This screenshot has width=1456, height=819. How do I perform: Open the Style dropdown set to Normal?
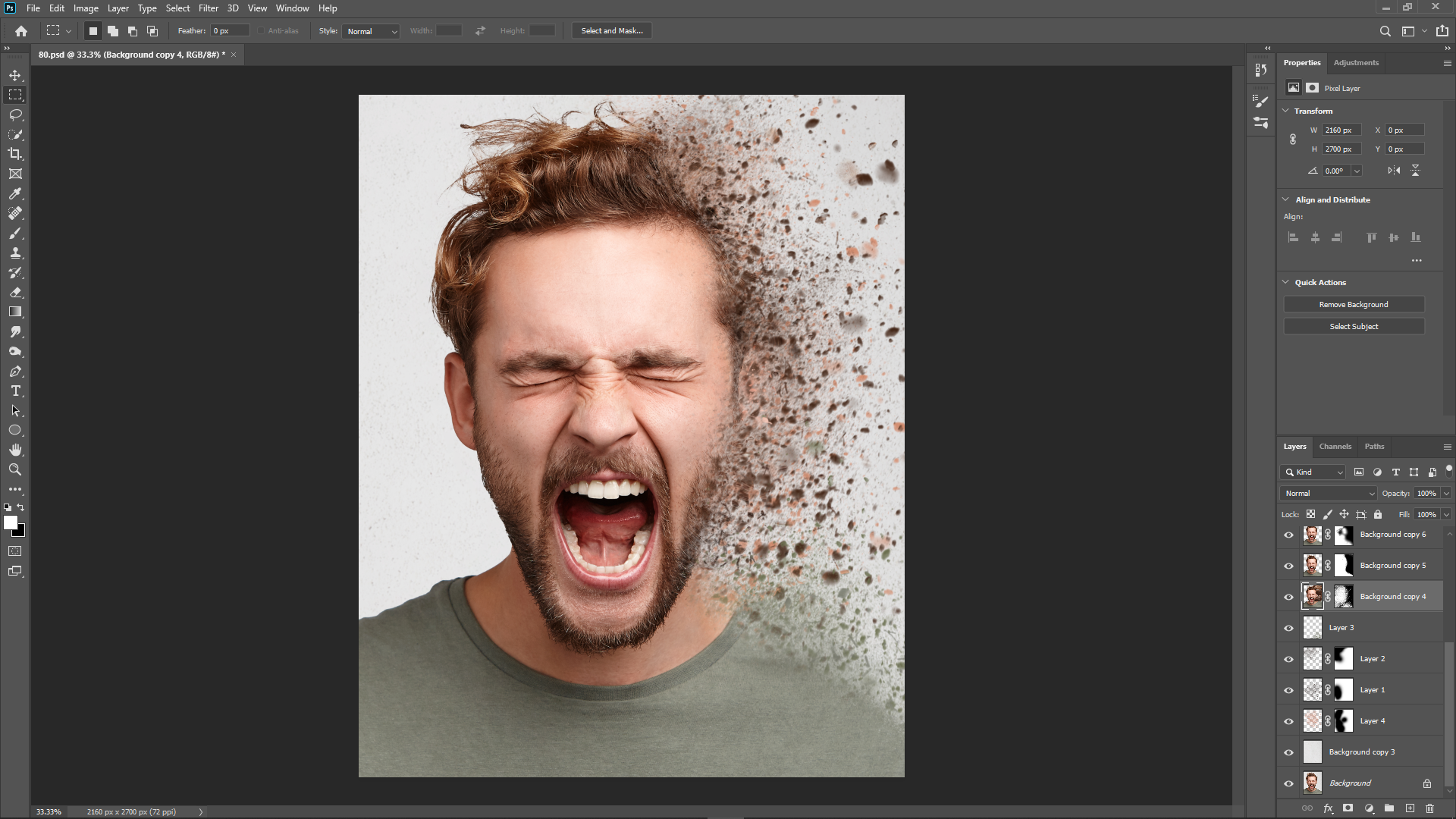click(371, 31)
